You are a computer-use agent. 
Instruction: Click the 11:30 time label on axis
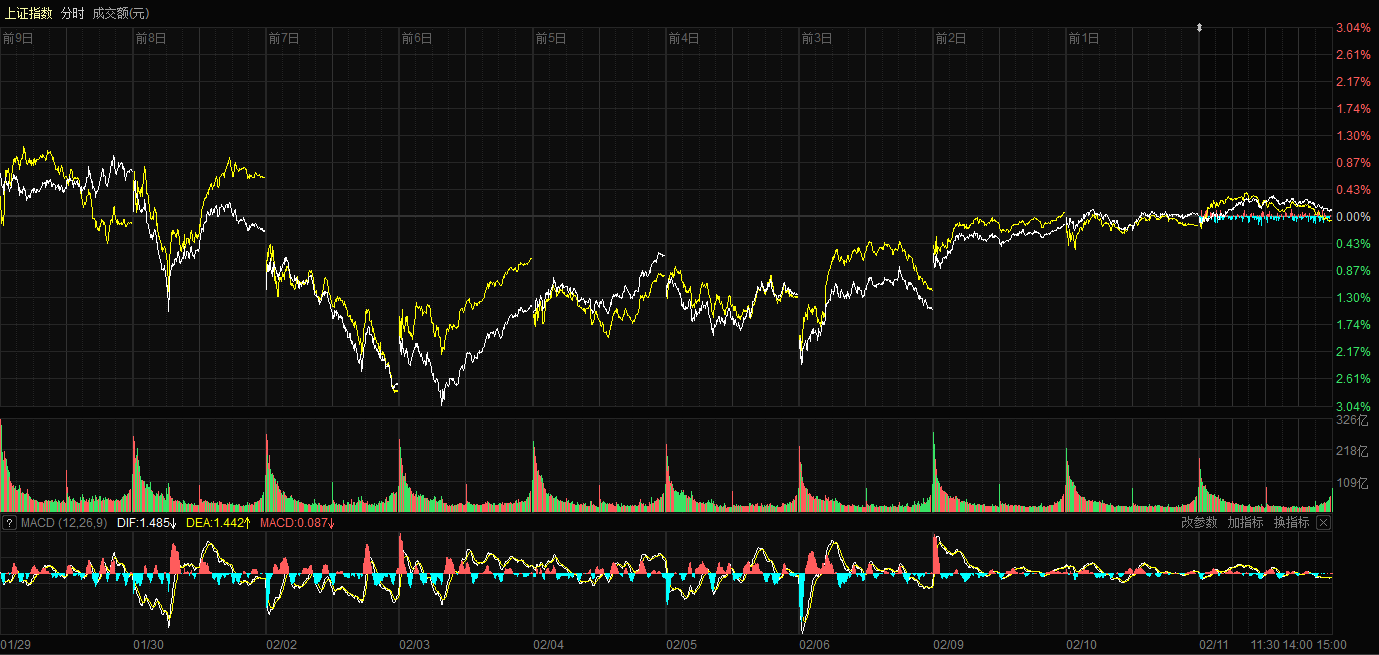pyautogui.click(x=1266, y=645)
